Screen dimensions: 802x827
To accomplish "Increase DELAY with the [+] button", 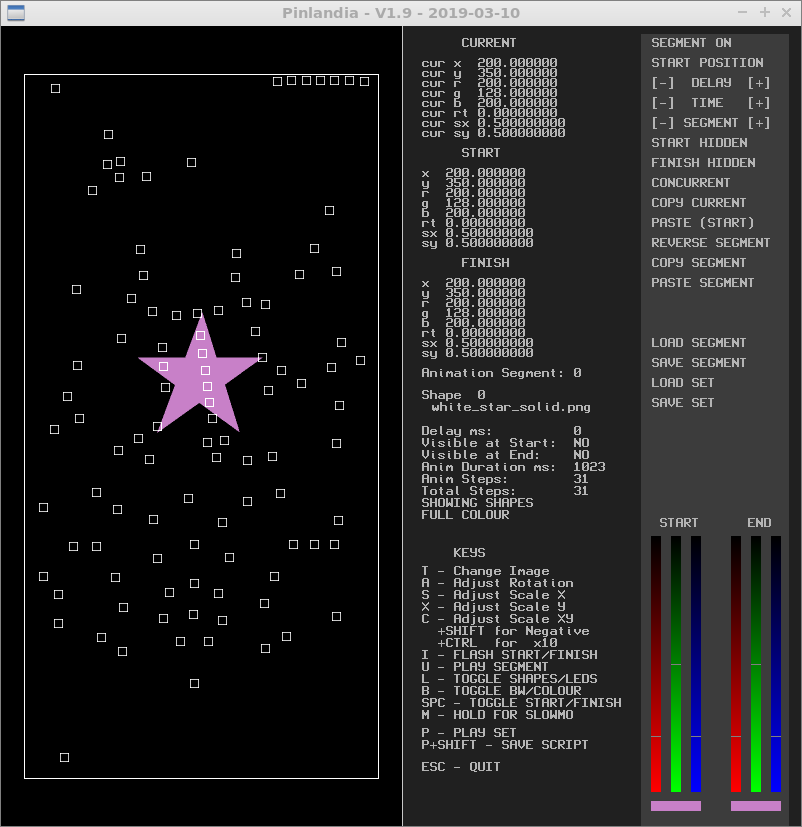I will coord(759,83).
